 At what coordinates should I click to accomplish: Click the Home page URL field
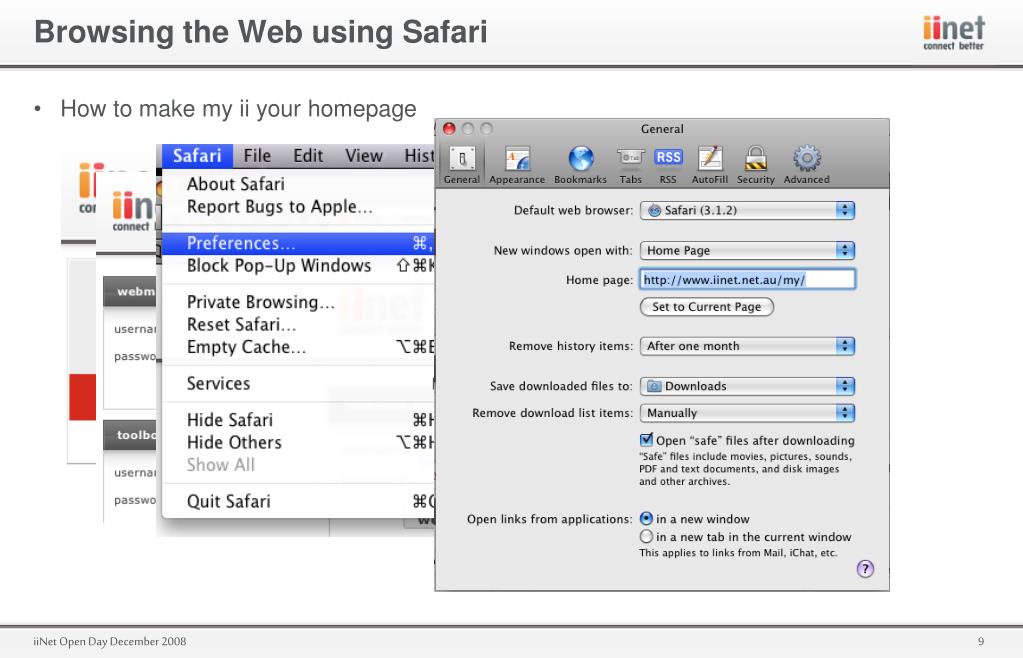[747, 280]
